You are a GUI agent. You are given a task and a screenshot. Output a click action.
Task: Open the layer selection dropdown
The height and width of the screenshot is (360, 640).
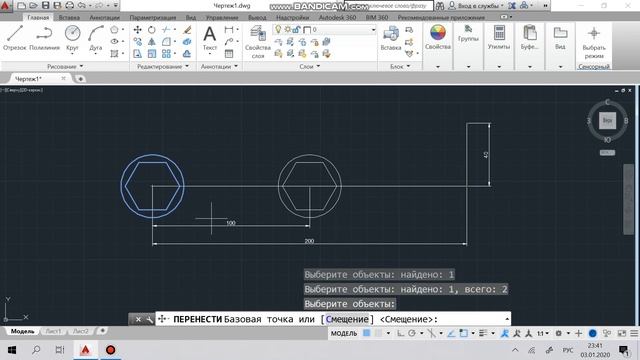[x=373, y=30]
